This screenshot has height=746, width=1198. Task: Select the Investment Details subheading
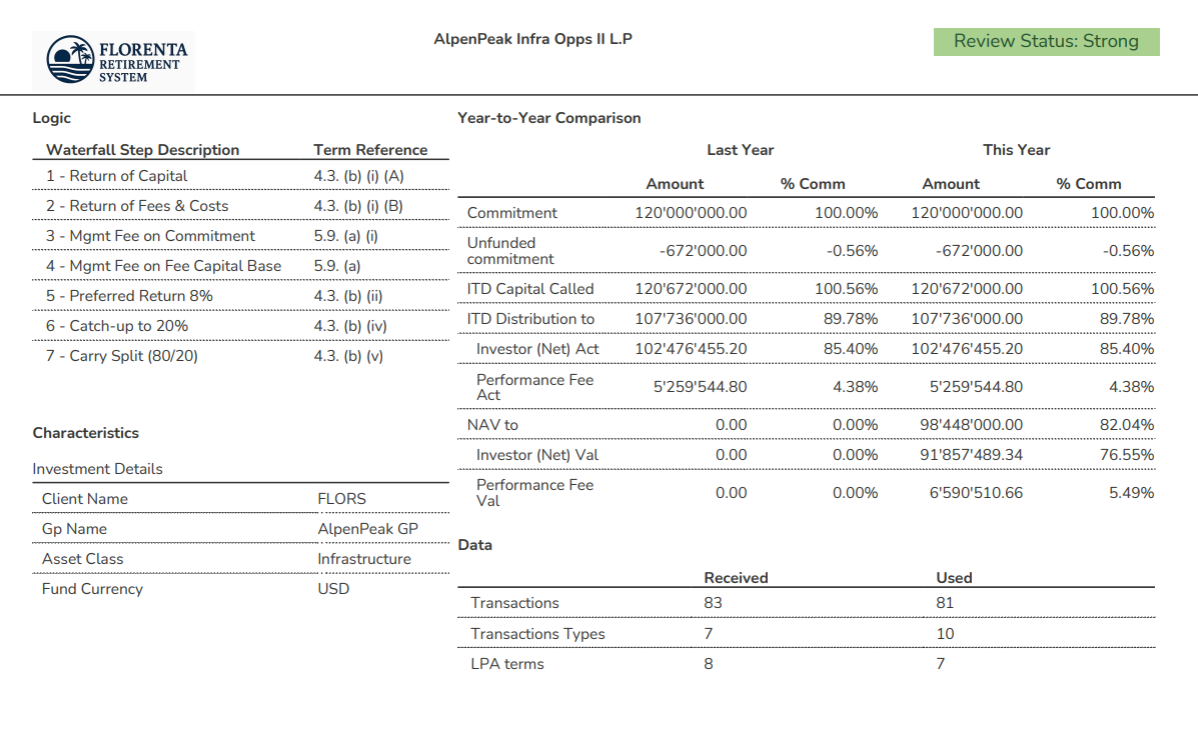point(97,469)
